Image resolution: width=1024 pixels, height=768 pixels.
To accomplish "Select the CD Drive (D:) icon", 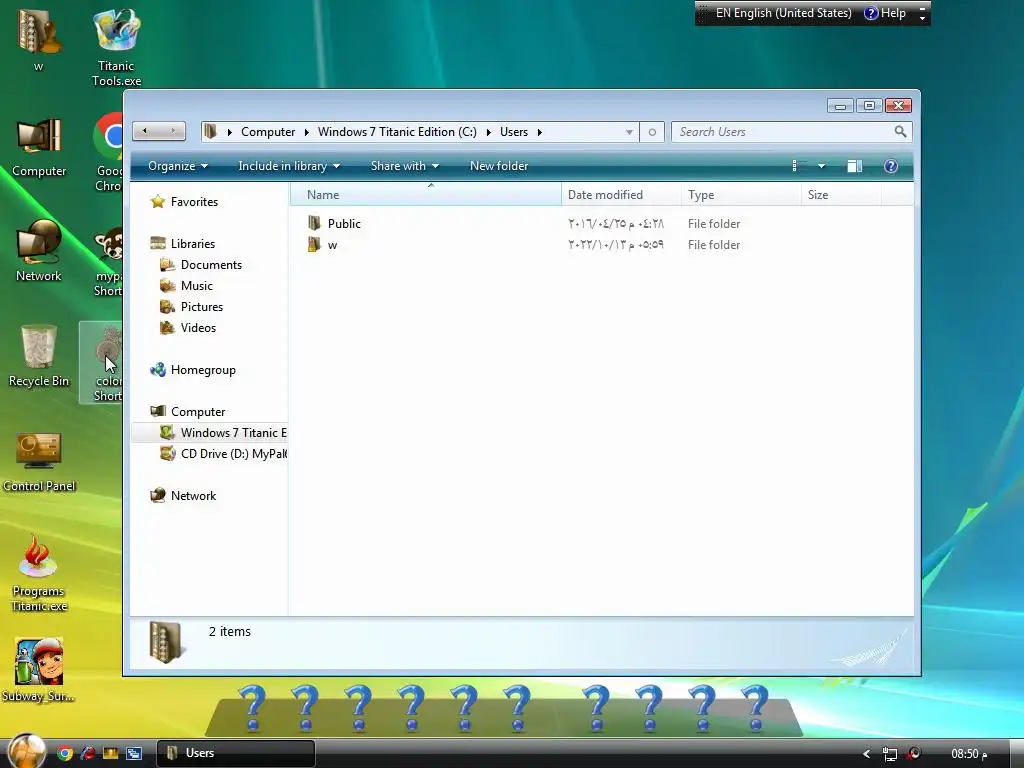I will click(168, 453).
